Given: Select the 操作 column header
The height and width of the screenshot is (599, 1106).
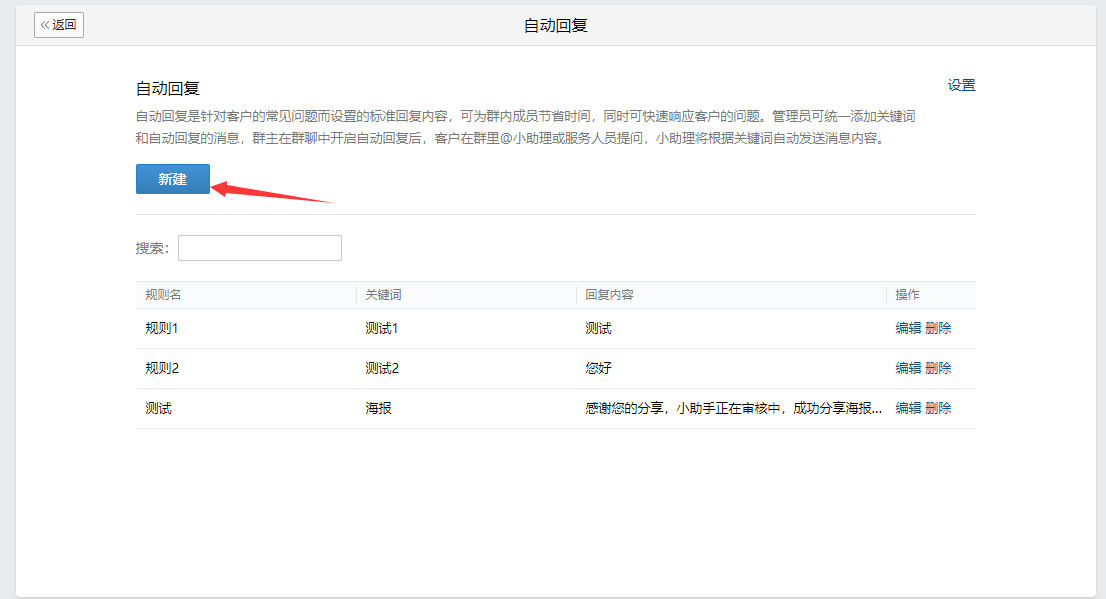Looking at the screenshot, I should [907, 295].
